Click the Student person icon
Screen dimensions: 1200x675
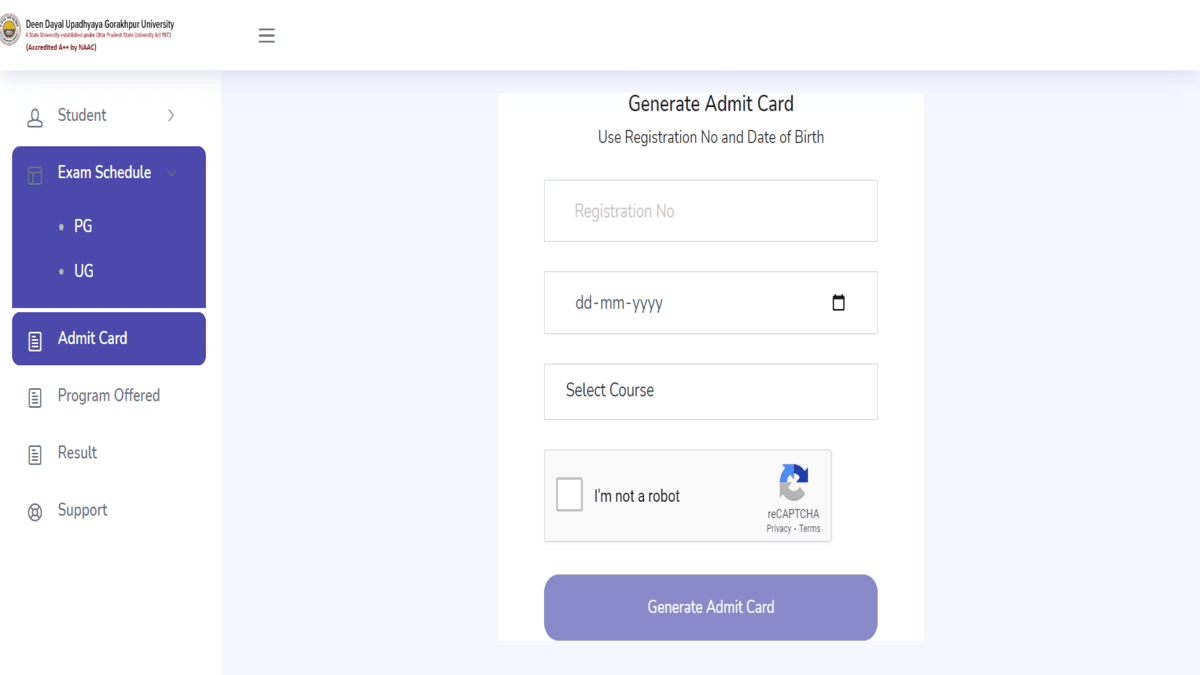35,118
